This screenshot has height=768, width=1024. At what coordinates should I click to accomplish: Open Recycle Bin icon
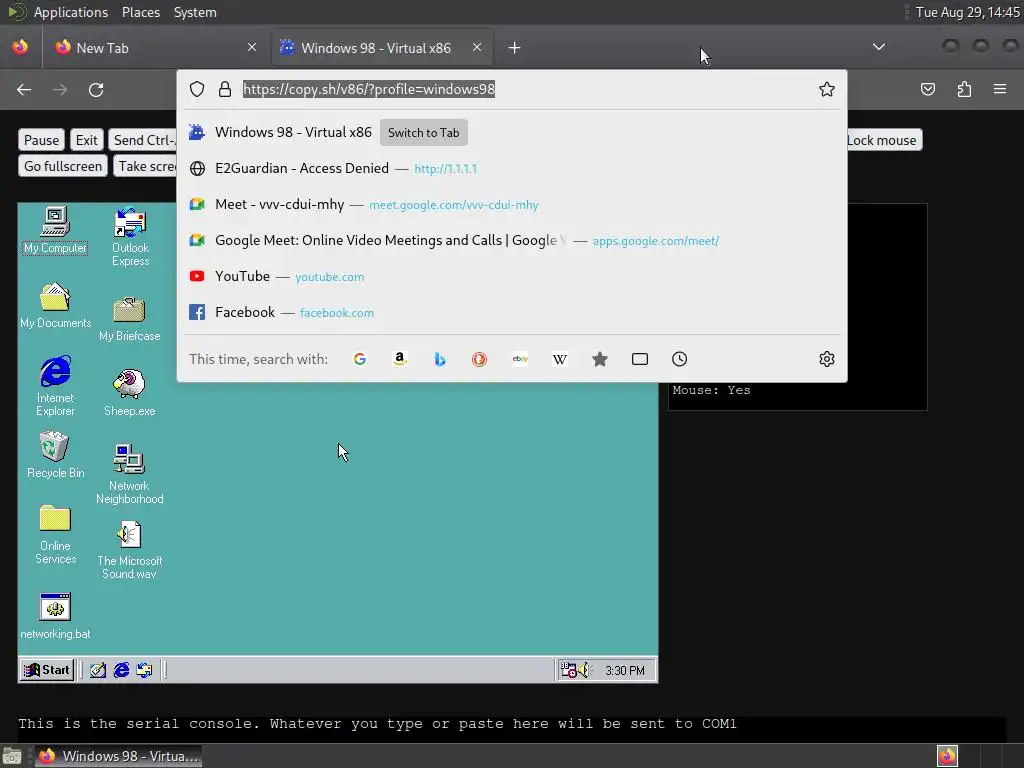tap(56, 455)
